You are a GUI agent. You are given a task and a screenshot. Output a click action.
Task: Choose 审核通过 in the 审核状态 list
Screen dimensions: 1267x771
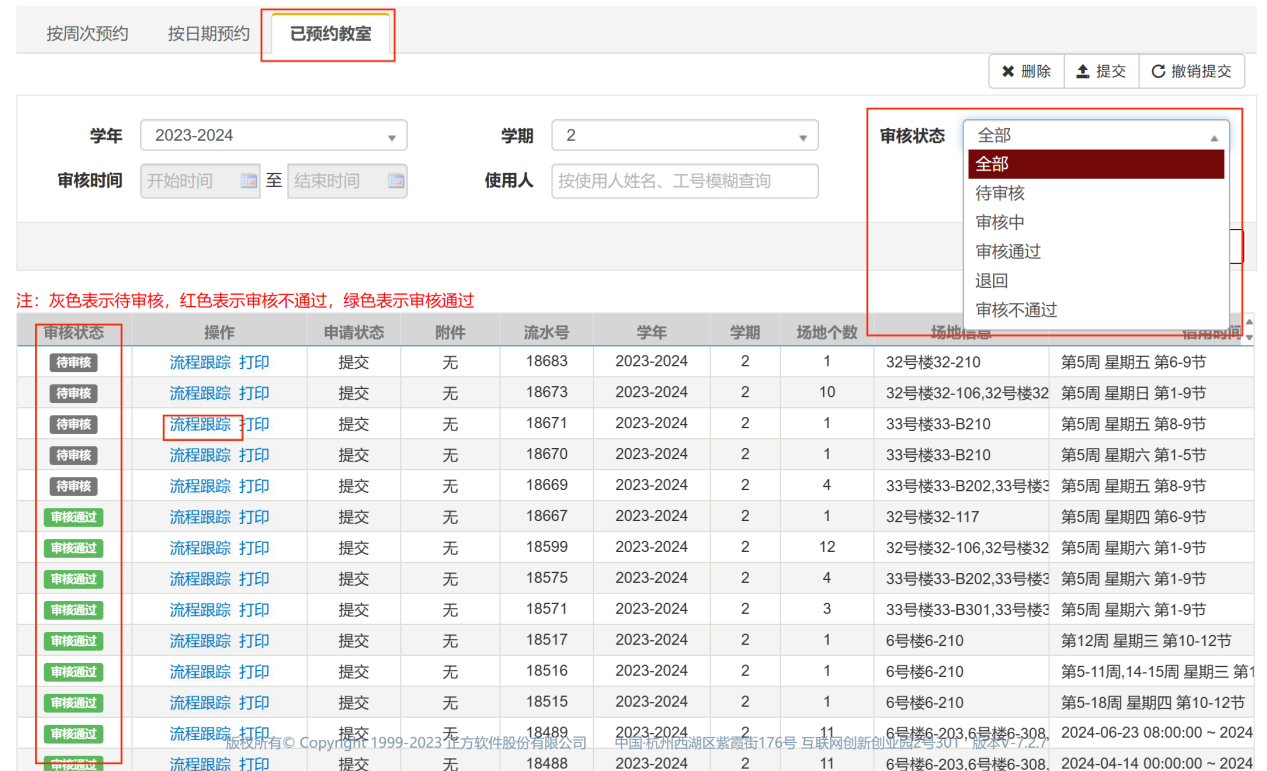pos(1096,251)
